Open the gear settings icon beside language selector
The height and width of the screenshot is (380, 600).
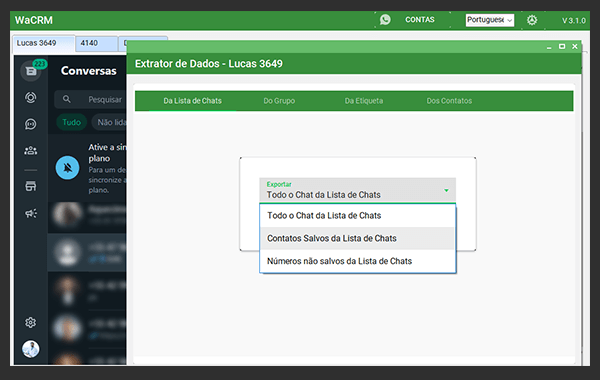(x=532, y=20)
